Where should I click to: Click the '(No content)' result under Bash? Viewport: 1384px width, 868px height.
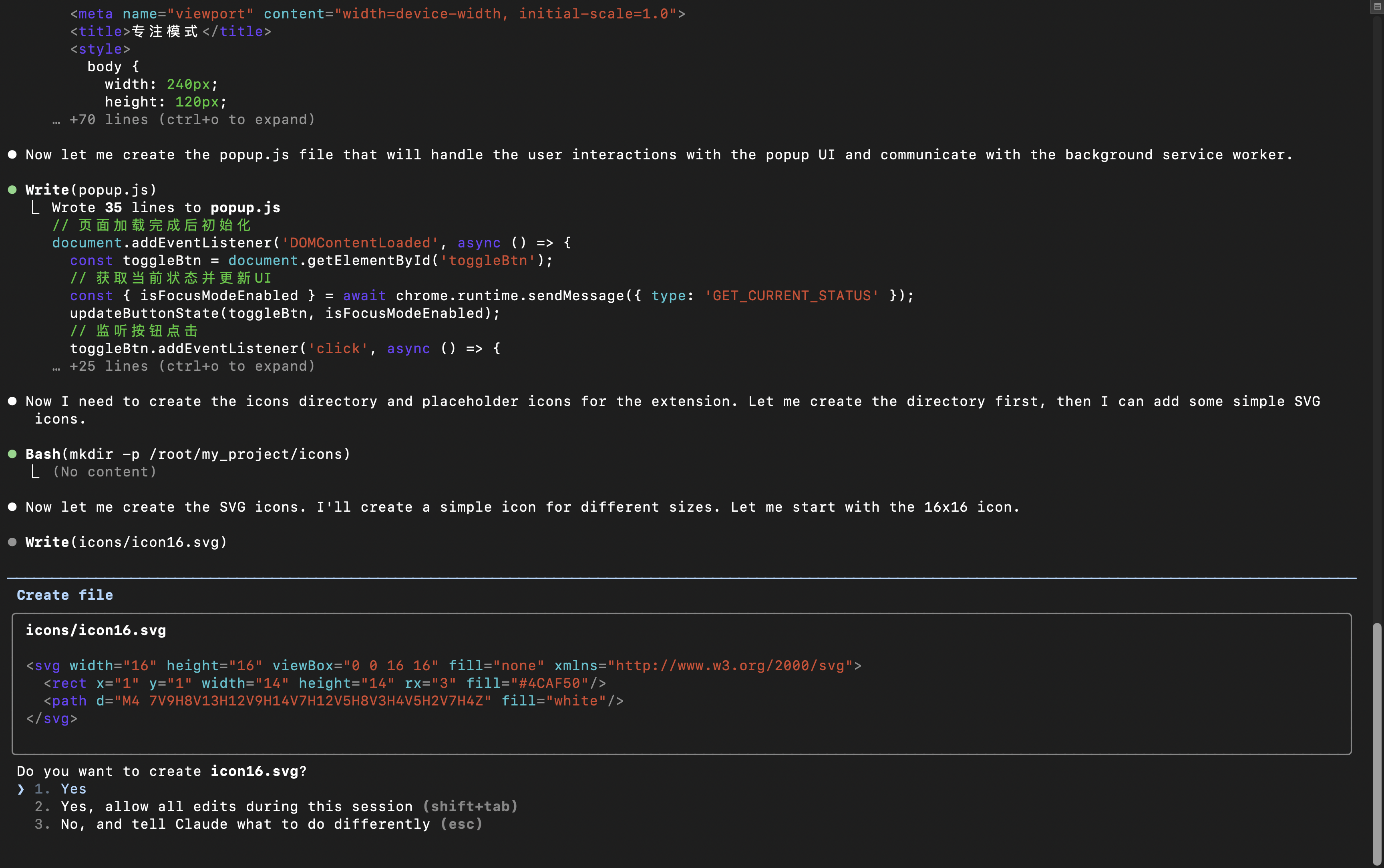tap(105, 472)
